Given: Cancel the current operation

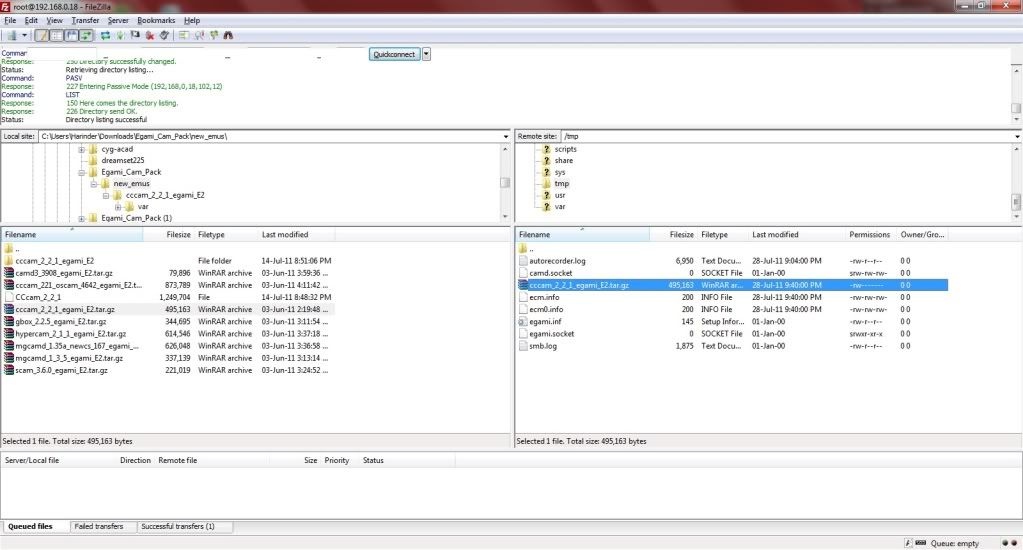Looking at the screenshot, I should click(135, 35).
